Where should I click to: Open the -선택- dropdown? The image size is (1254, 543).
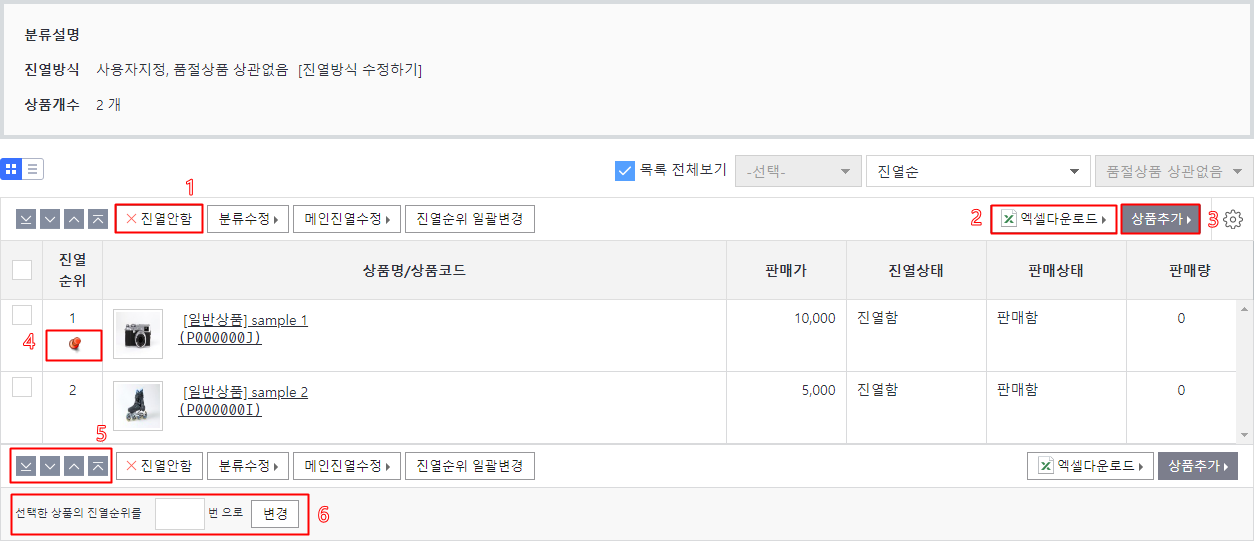point(798,171)
